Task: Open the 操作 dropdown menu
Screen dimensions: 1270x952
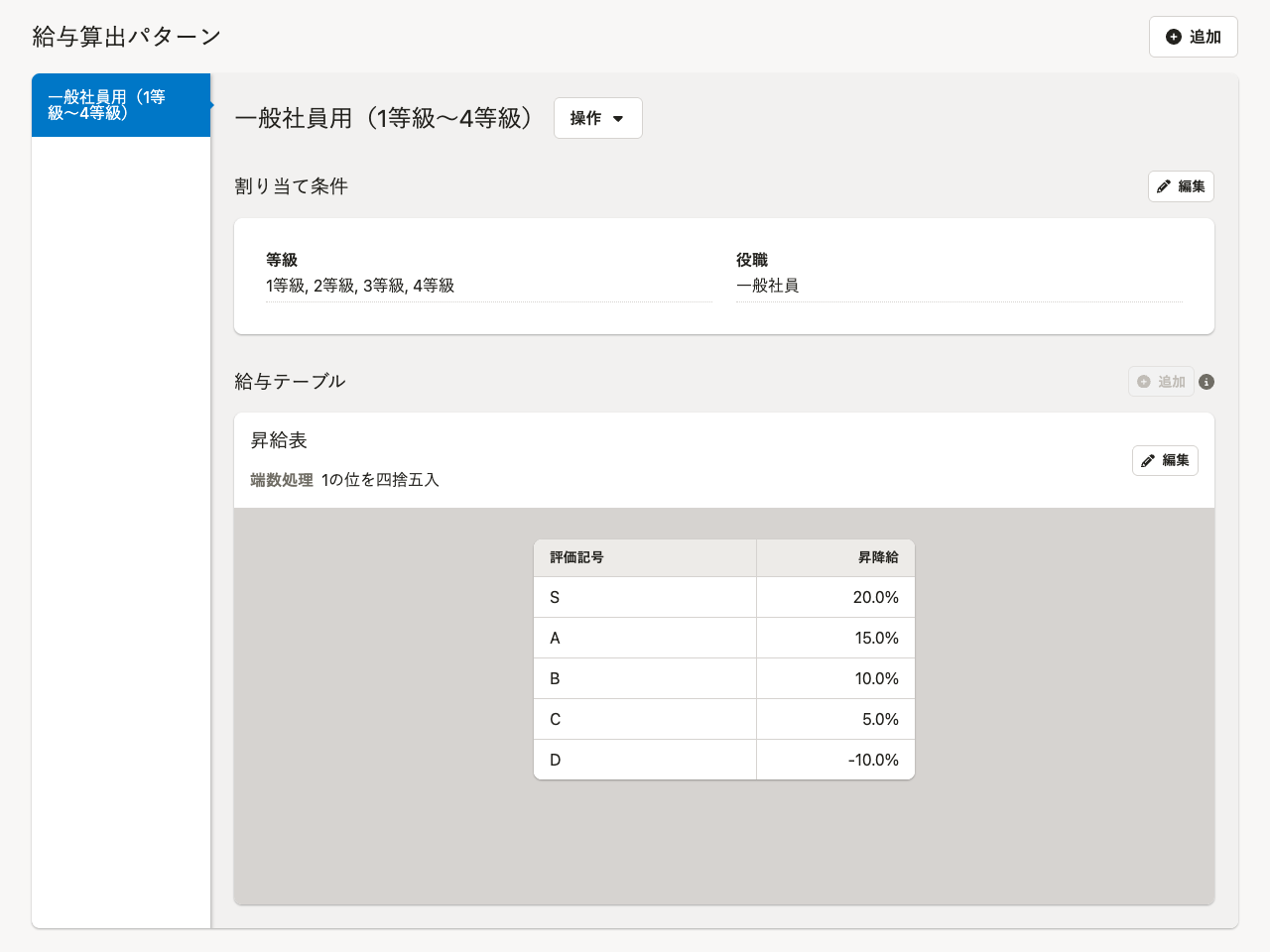Action: 597,118
